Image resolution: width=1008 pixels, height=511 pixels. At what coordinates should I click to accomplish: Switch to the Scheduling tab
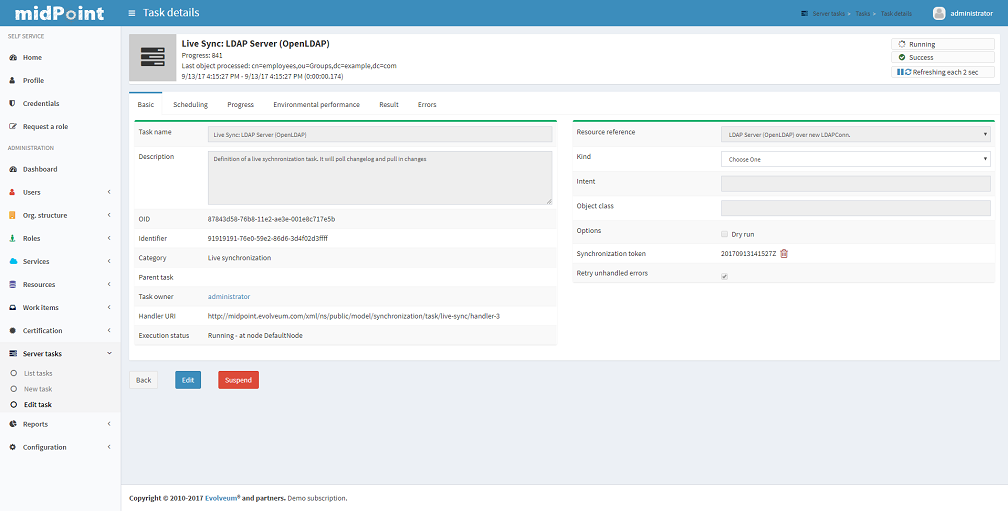190,104
